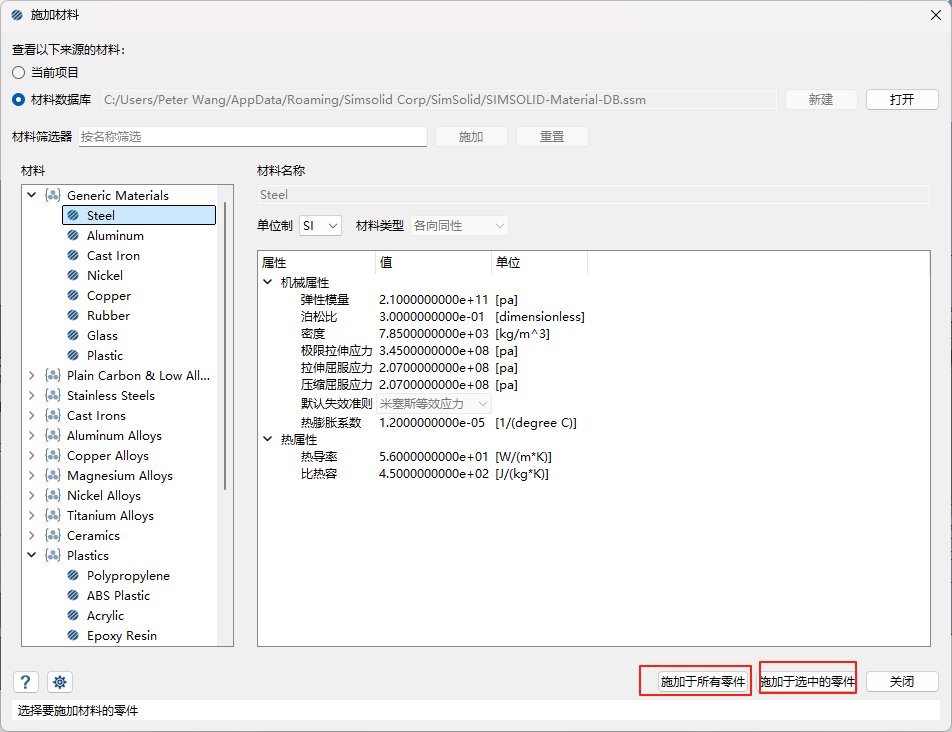Screen dimensions: 952x732
Task: Collapse the Generic Materials tree node
Action: pyautogui.click(x=32, y=196)
